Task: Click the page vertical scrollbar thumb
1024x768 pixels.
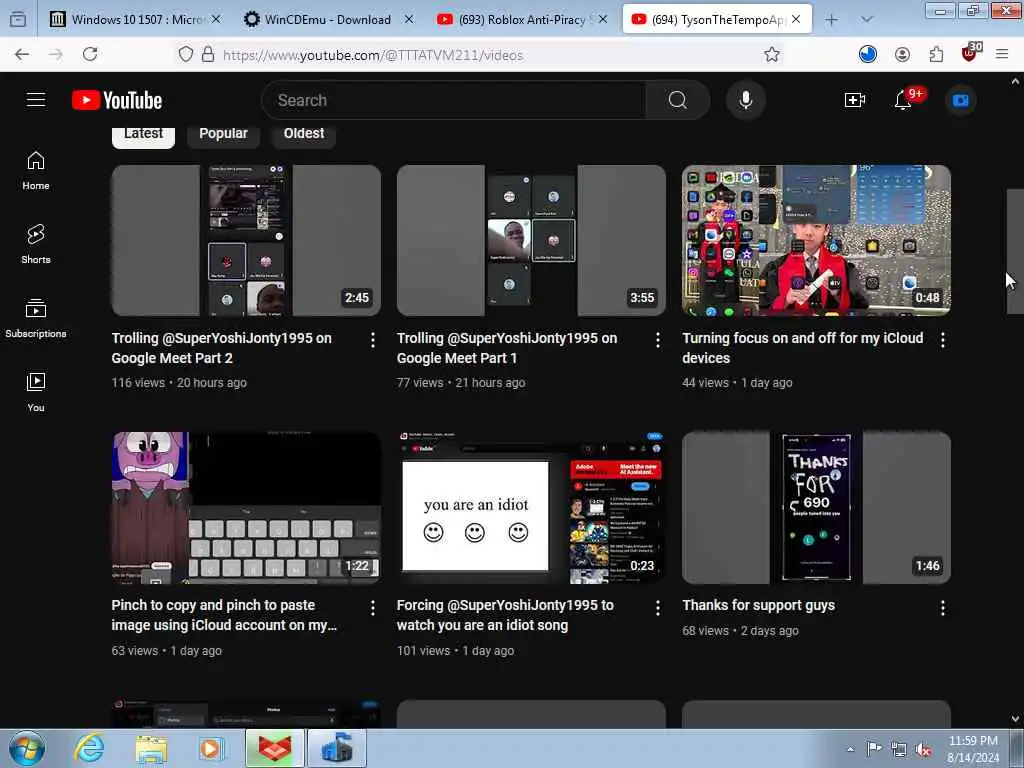Action: (x=1015, y=251)
